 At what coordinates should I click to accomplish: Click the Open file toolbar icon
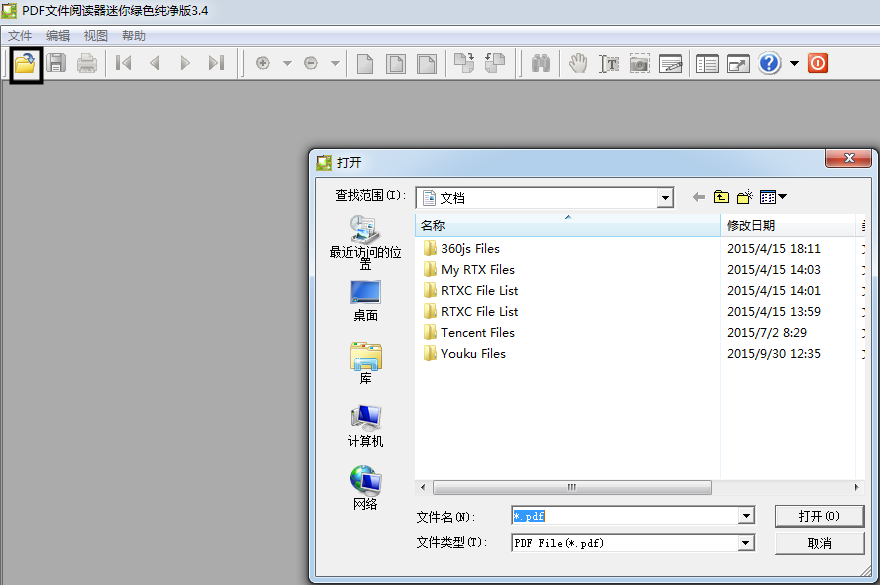[x=25, y=63]
